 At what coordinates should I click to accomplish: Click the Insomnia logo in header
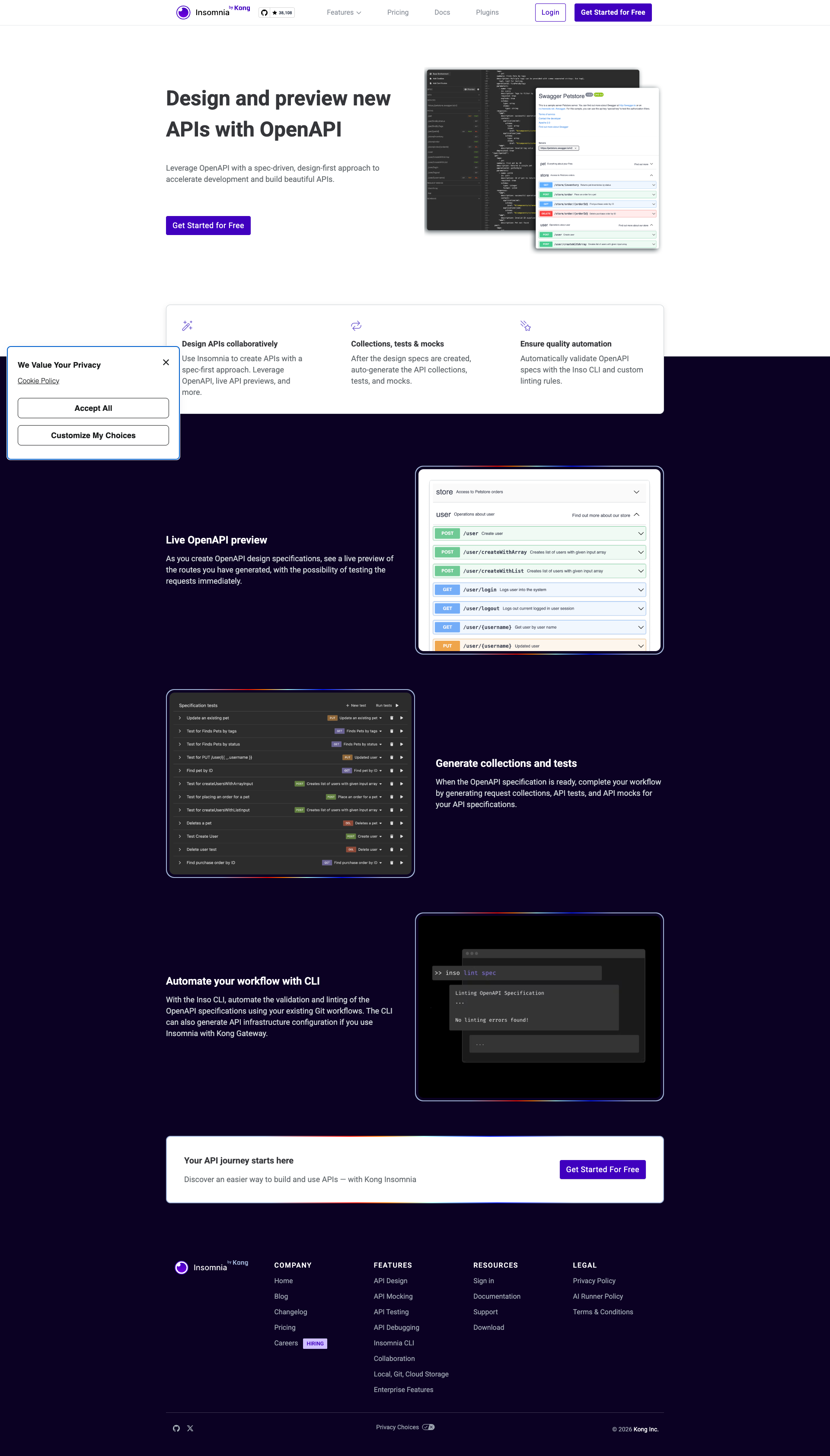tap(213, 12)
